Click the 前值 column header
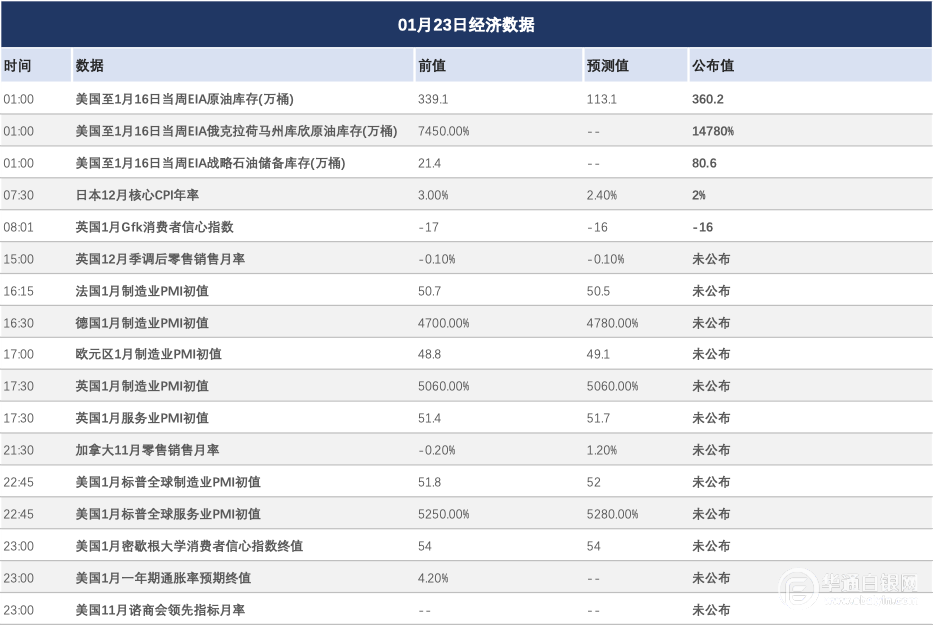This screenshot has height=625, width=933. coord(432,66)
